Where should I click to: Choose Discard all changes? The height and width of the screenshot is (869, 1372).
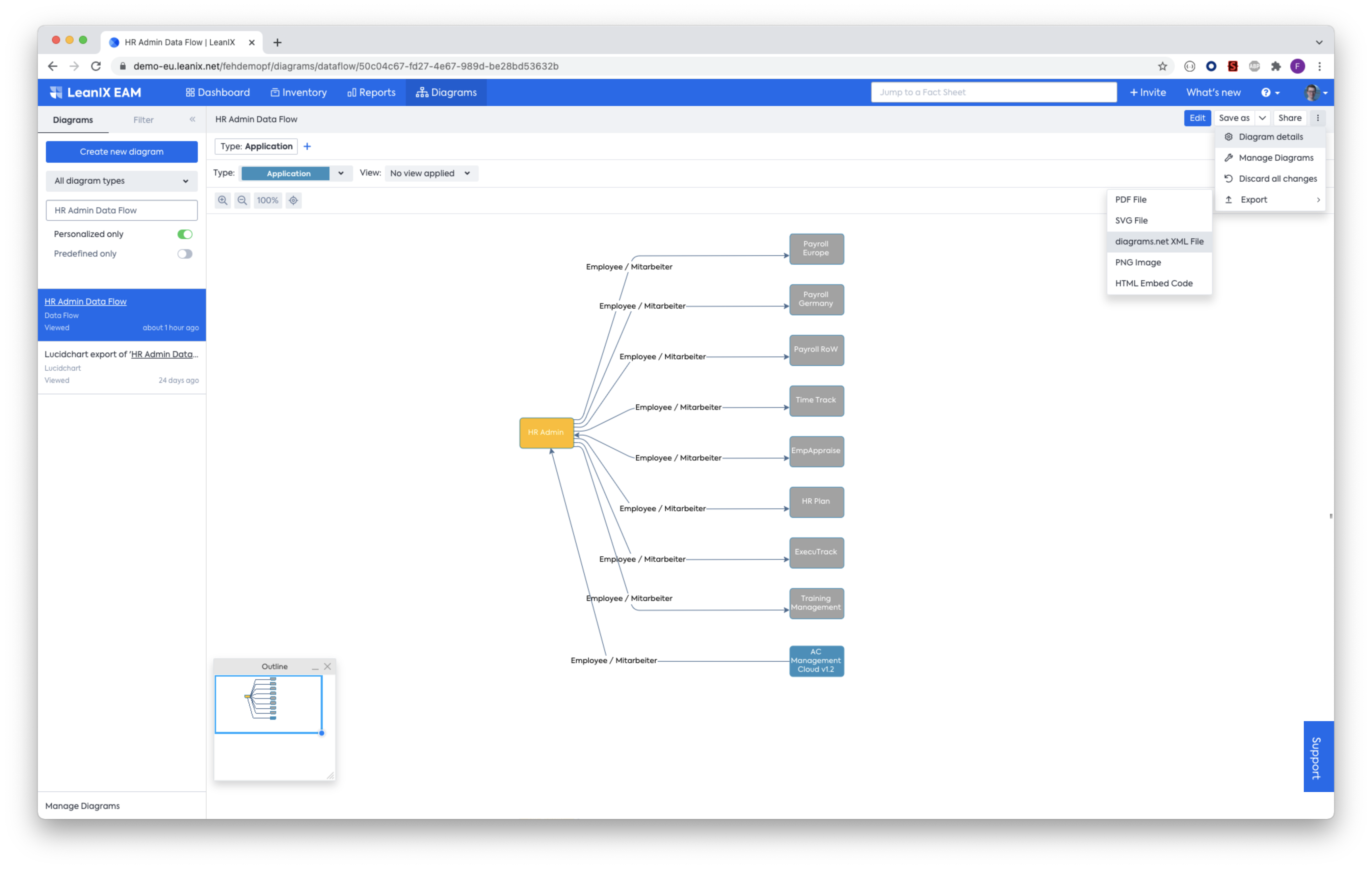(x=1270, y=179)
